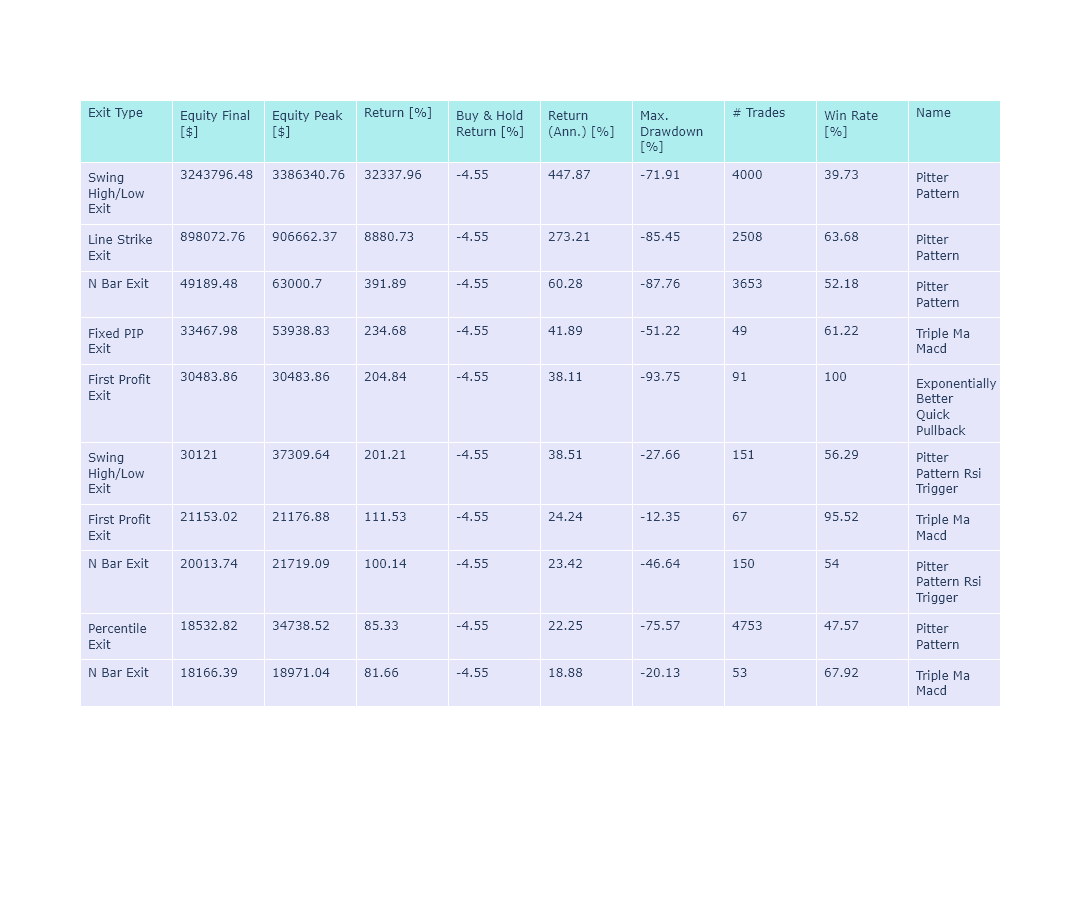
Task: Click win rate 61.22
Action: (841, 331)
